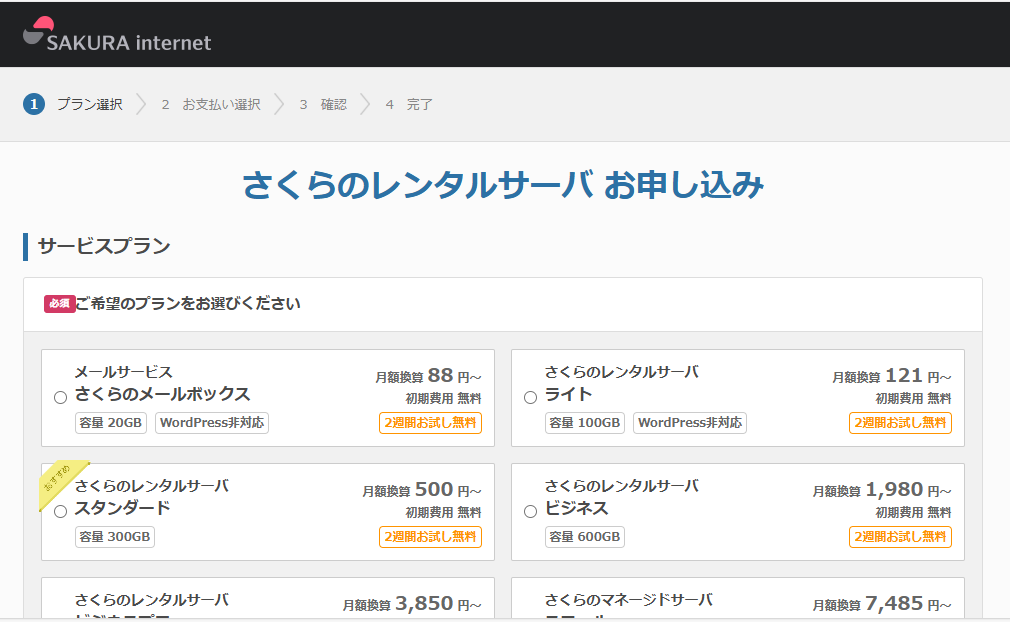Click step 2 お支払い選択 in progress bar
The width and height of the screenshot is (1010, 622).
tap(211, 104)
